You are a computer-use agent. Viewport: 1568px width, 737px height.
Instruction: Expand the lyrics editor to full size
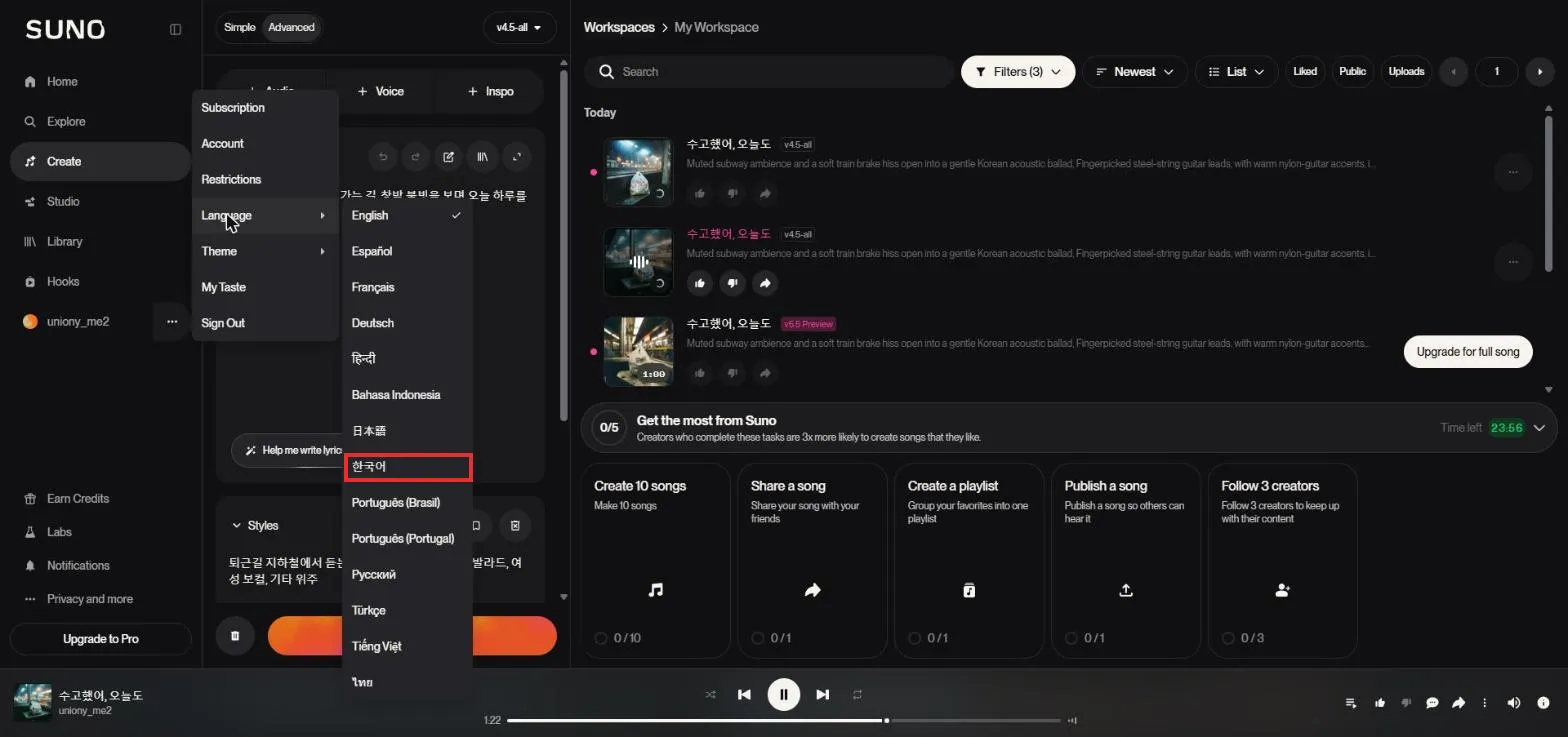pos(517,157)
